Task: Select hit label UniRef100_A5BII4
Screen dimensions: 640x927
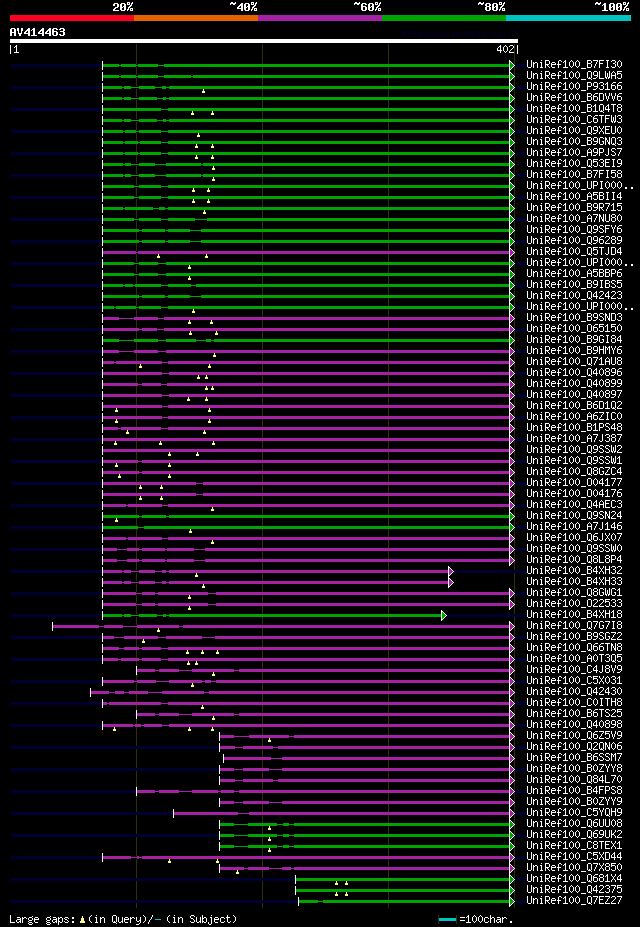Action: click(x=574, y=197)
